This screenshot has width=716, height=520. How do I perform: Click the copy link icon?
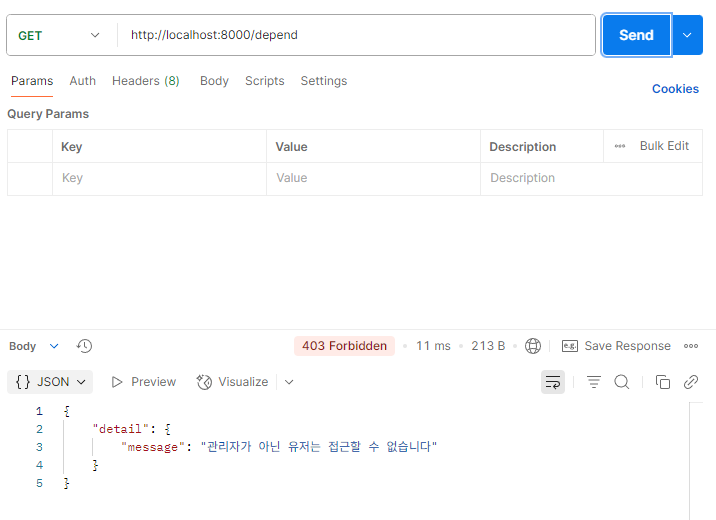click(x=691, y=382)
